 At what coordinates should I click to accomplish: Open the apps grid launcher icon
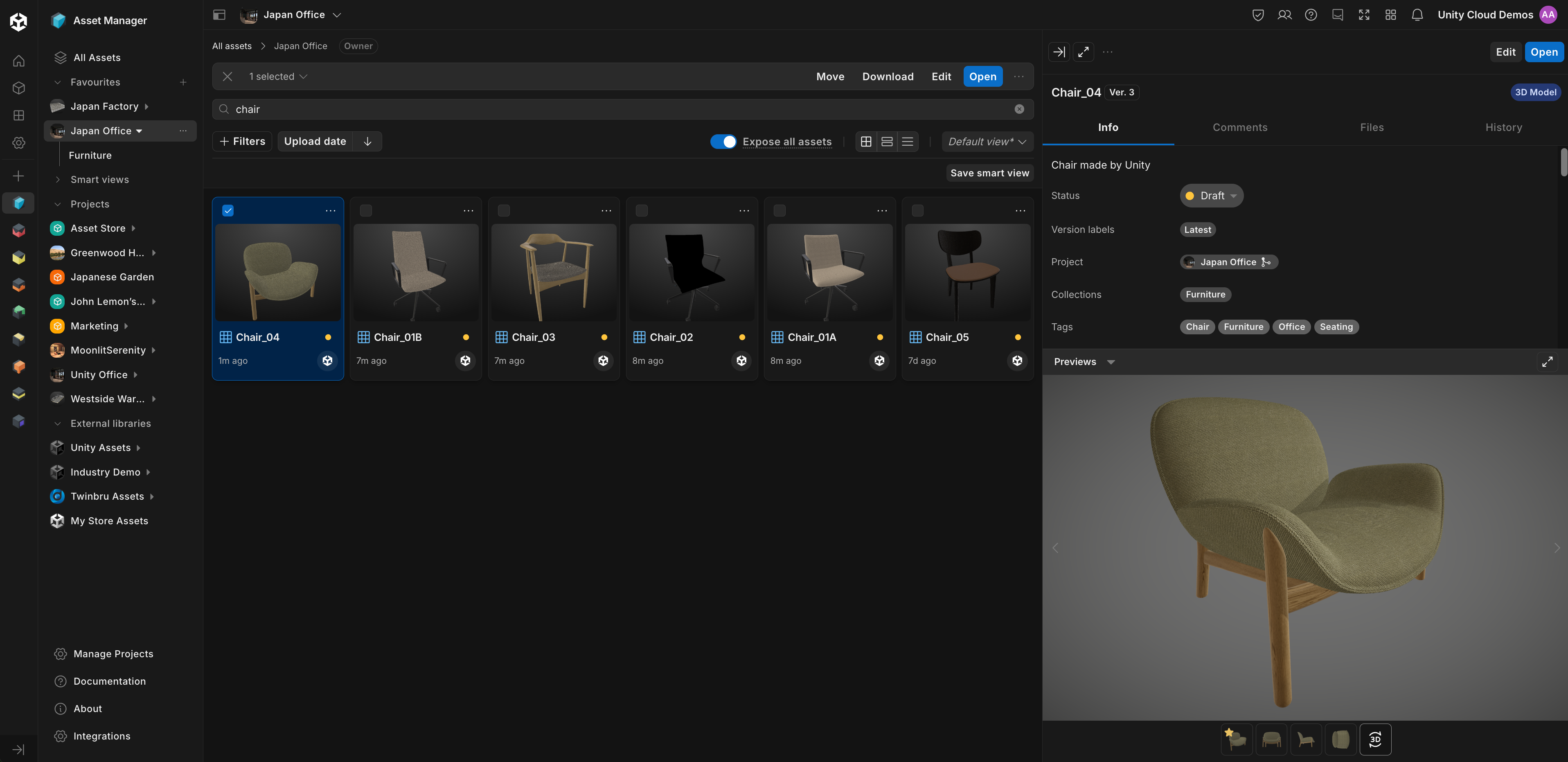point(1390,15)
